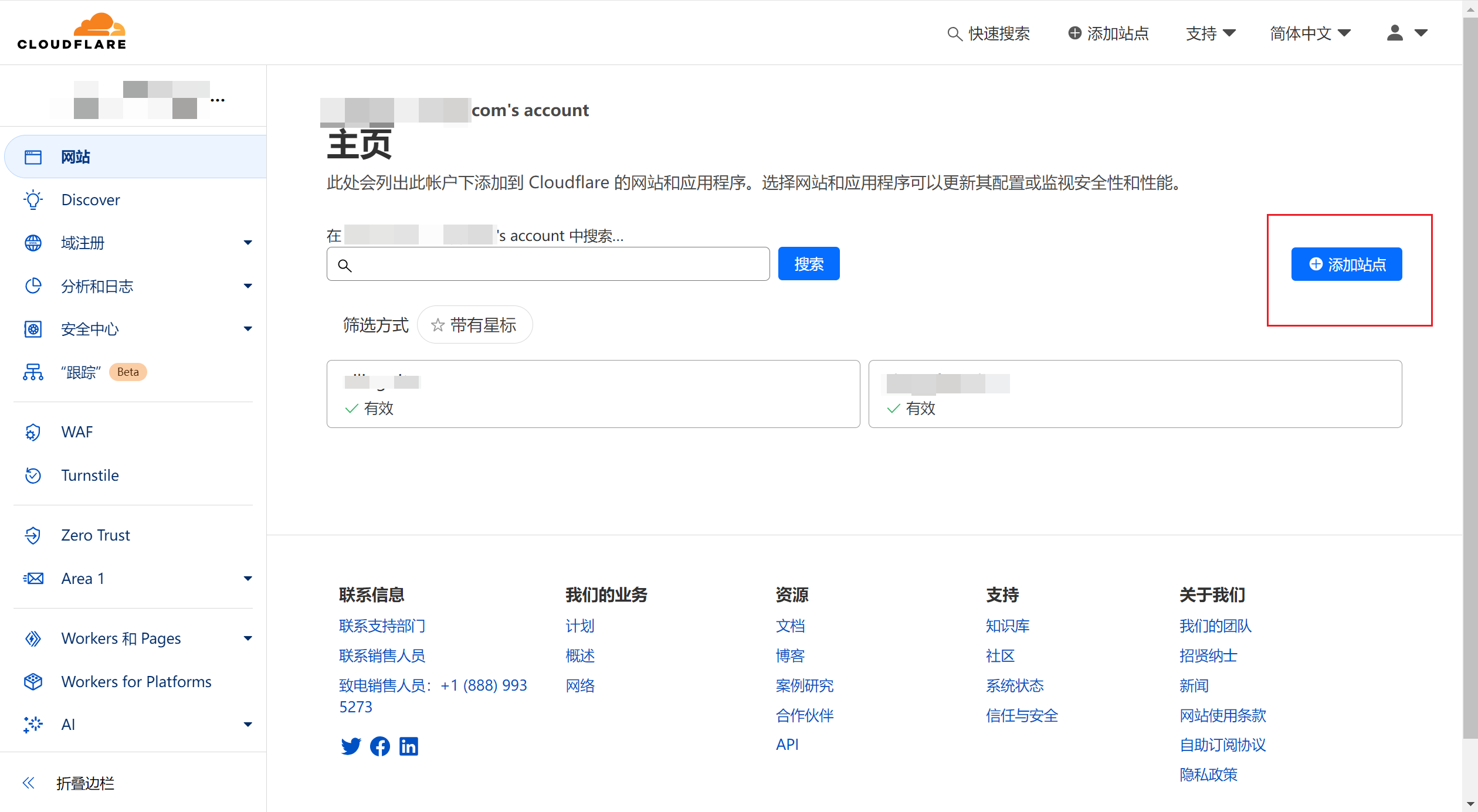Open the 支持 dropdown in header
1478x812 pixels.
1211,33
